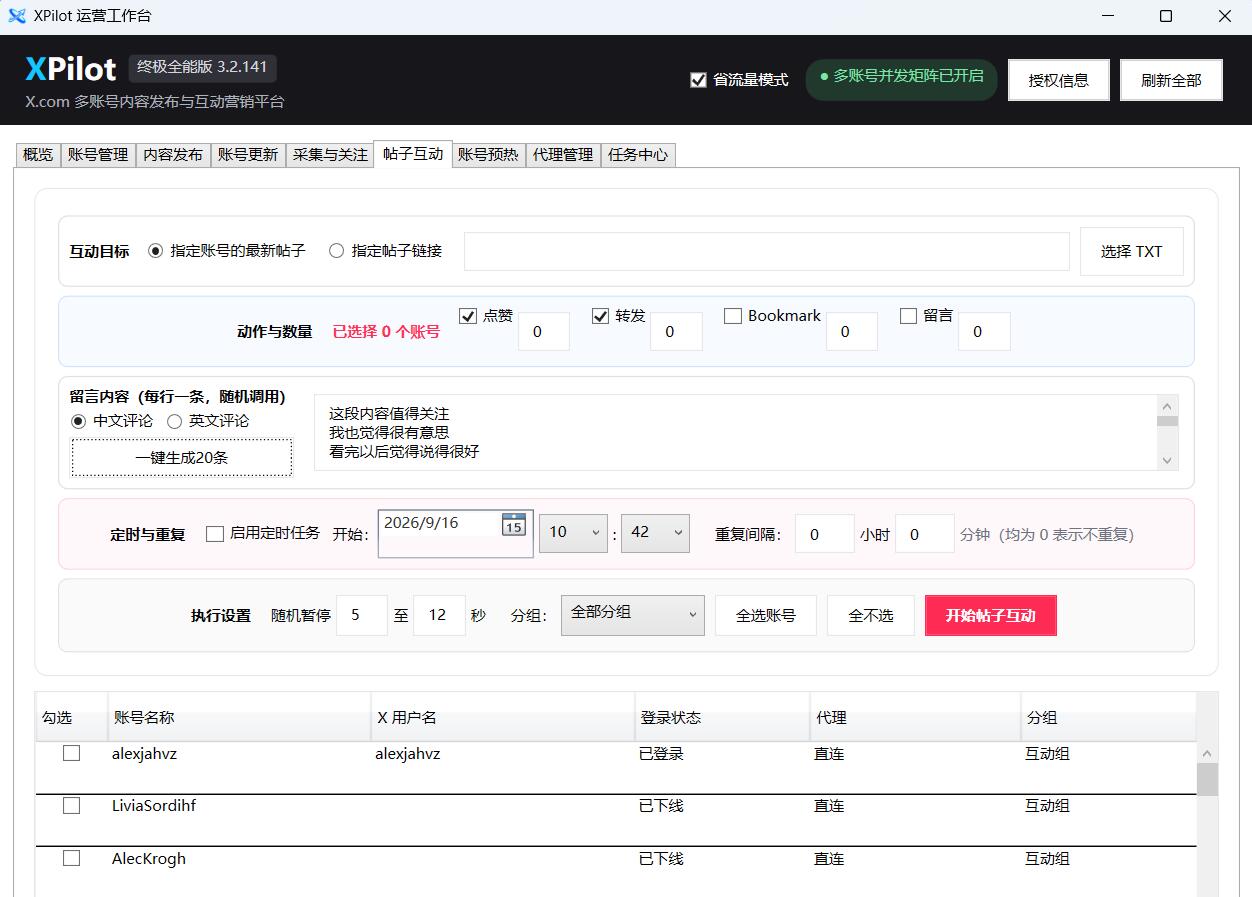
Task: Click the 开始帖子互动 button
Action: pyautogui.click(x=990, y=615)
